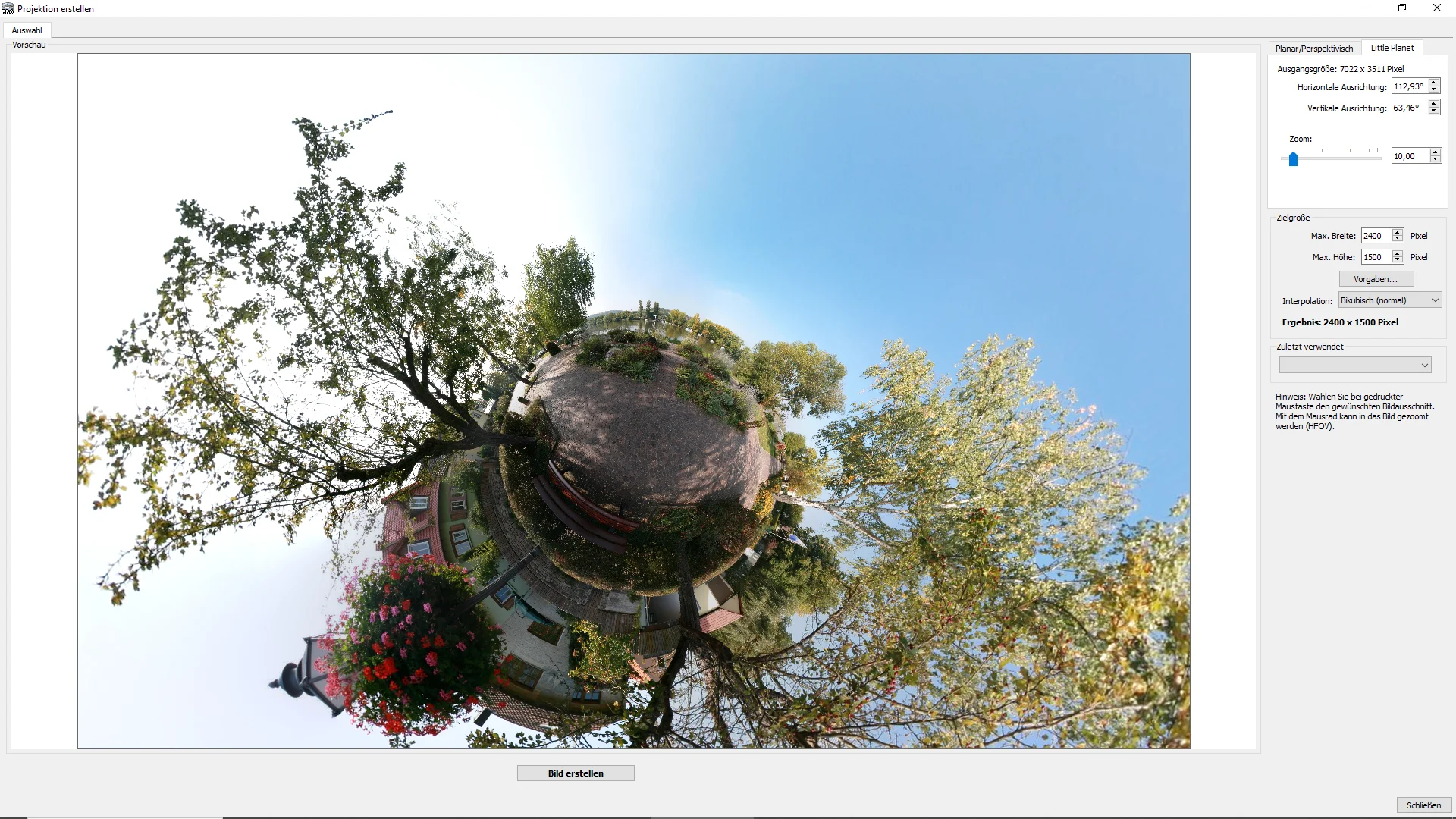
Task: Open the Interpolation dropdown Bikubisch (normal)
Action: (1389, 300)
